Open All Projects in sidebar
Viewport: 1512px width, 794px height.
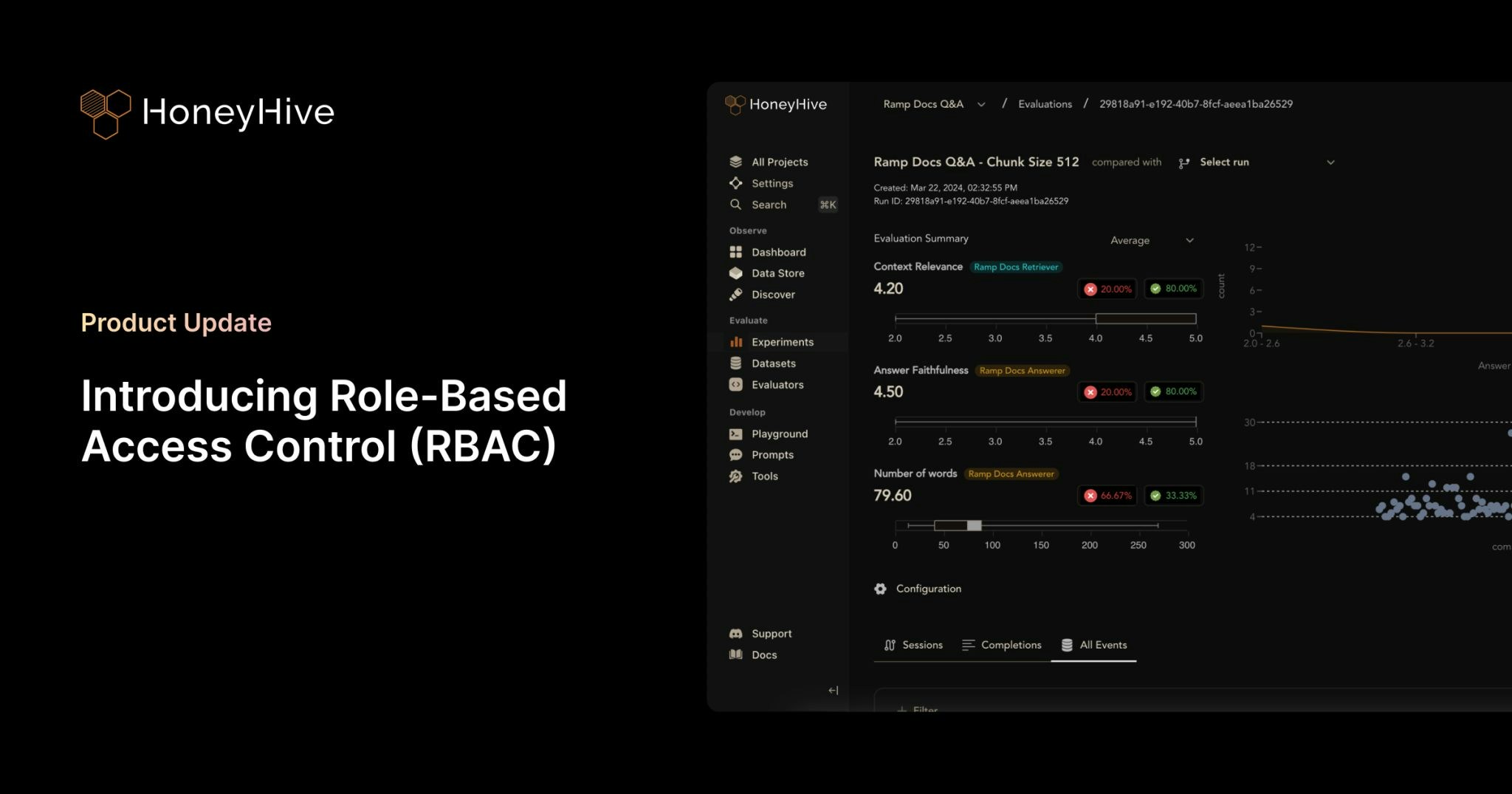click(769, 162)
